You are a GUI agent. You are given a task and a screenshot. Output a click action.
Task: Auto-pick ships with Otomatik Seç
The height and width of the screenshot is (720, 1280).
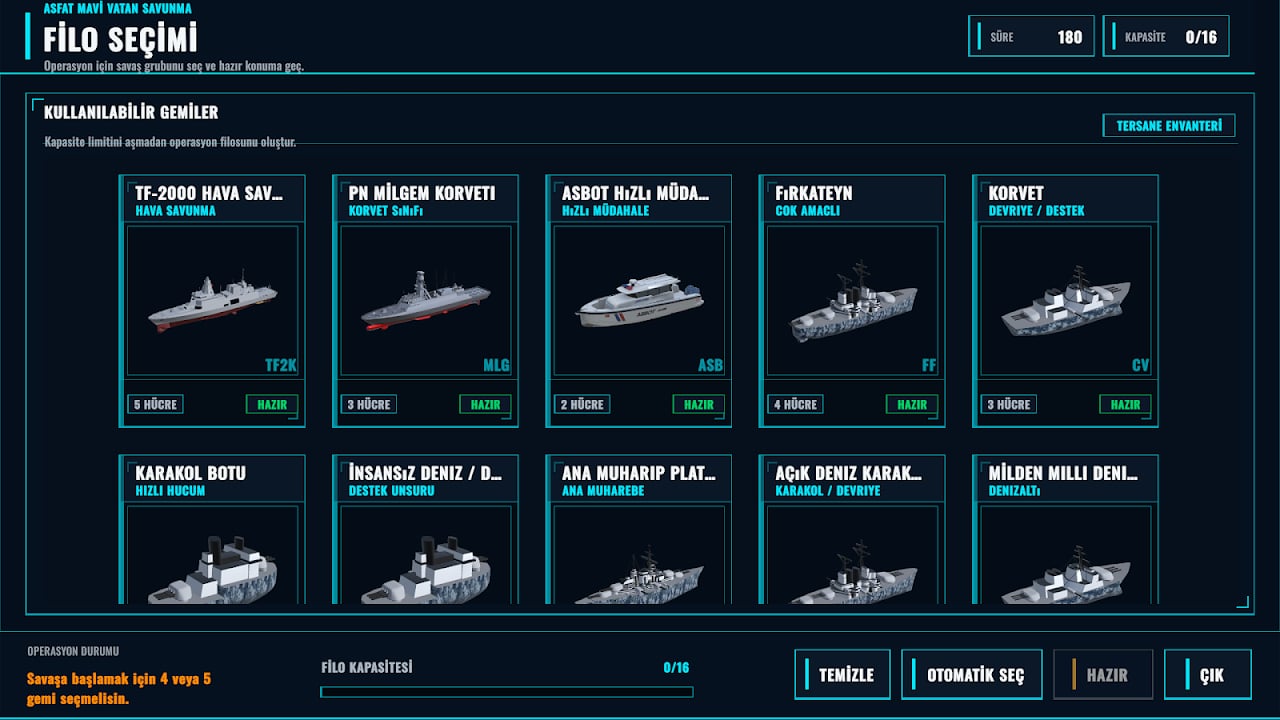click(971, 675)
